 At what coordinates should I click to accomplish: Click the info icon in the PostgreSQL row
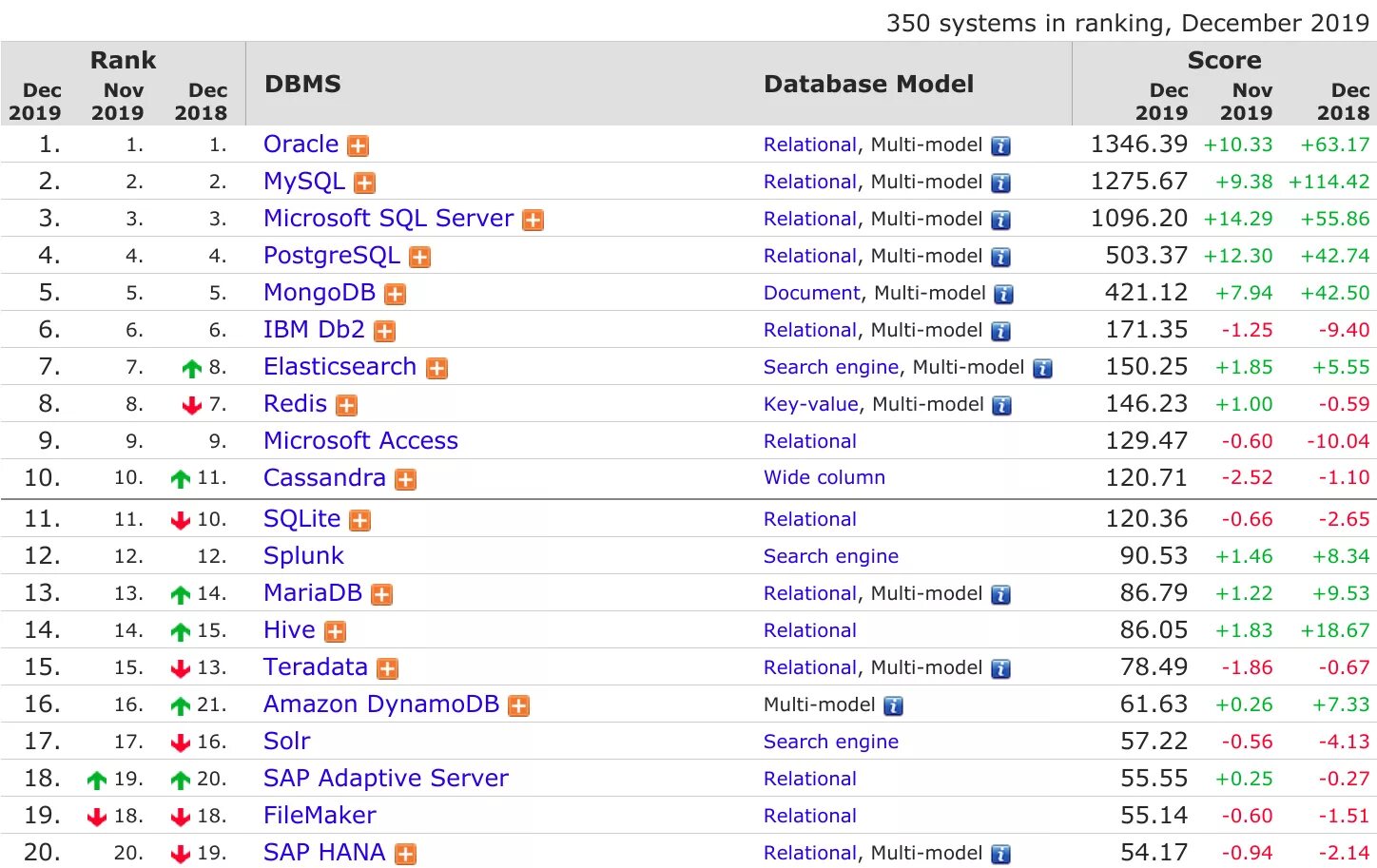click(1000, 258)
